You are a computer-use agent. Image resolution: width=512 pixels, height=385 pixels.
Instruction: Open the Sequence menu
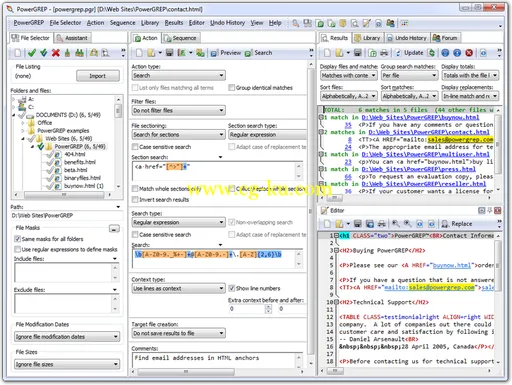click(122, 23)
